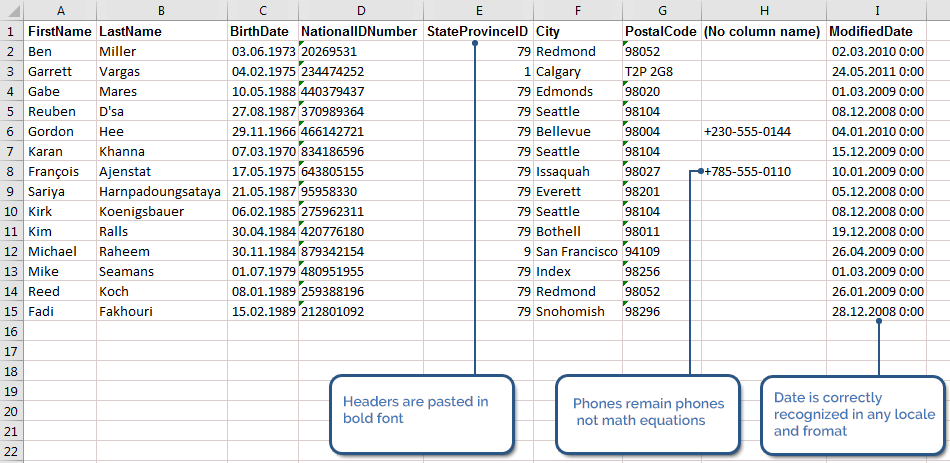950x463 pixels.
Task: Click the (No column name) header cell
Action: click(x=765, y=32)
